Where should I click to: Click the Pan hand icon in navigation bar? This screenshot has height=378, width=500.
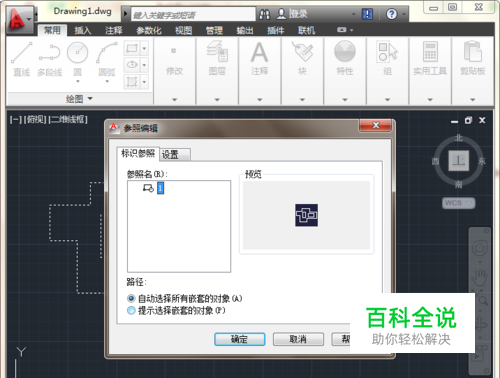(x=479, y=278)
